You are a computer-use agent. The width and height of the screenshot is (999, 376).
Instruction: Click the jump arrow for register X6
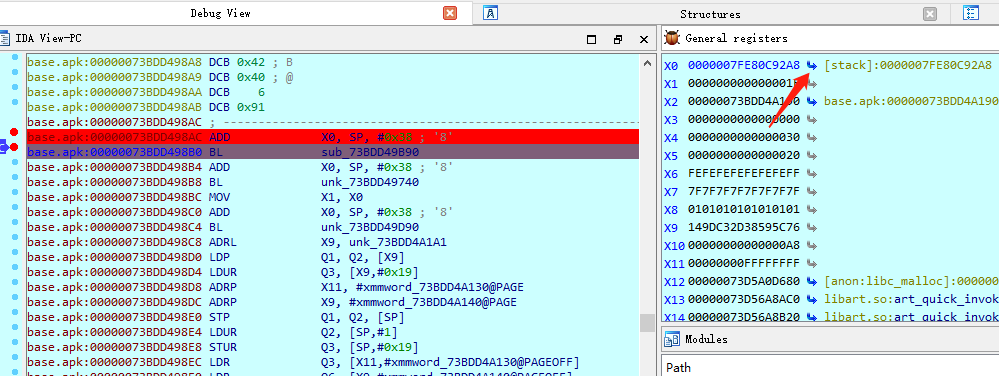click(x=812, y=173)
